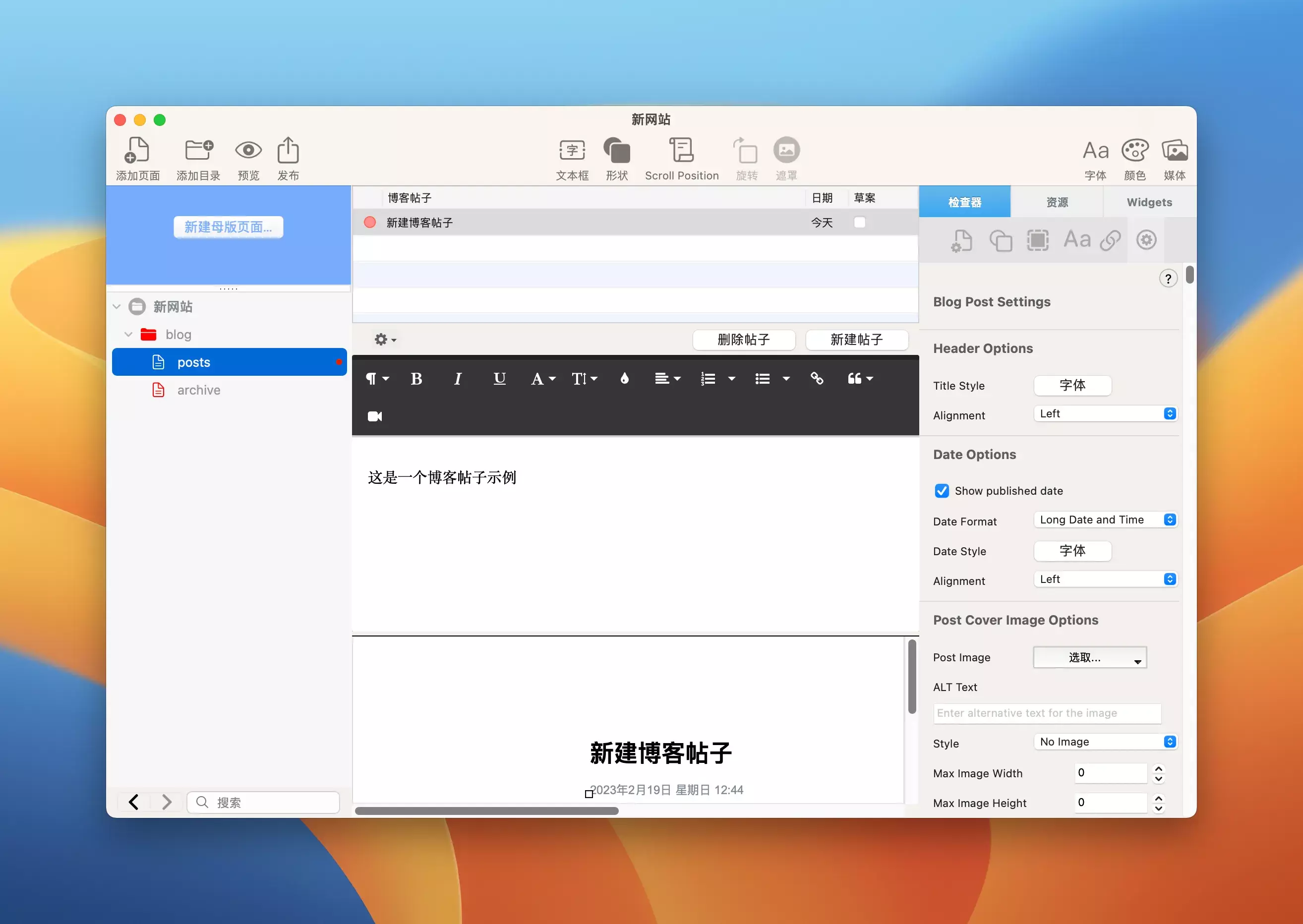Click the 删除帖子 button
The height and width of the screenshot is (924, 1303).
pyautogui.click(x=743, y=340)
